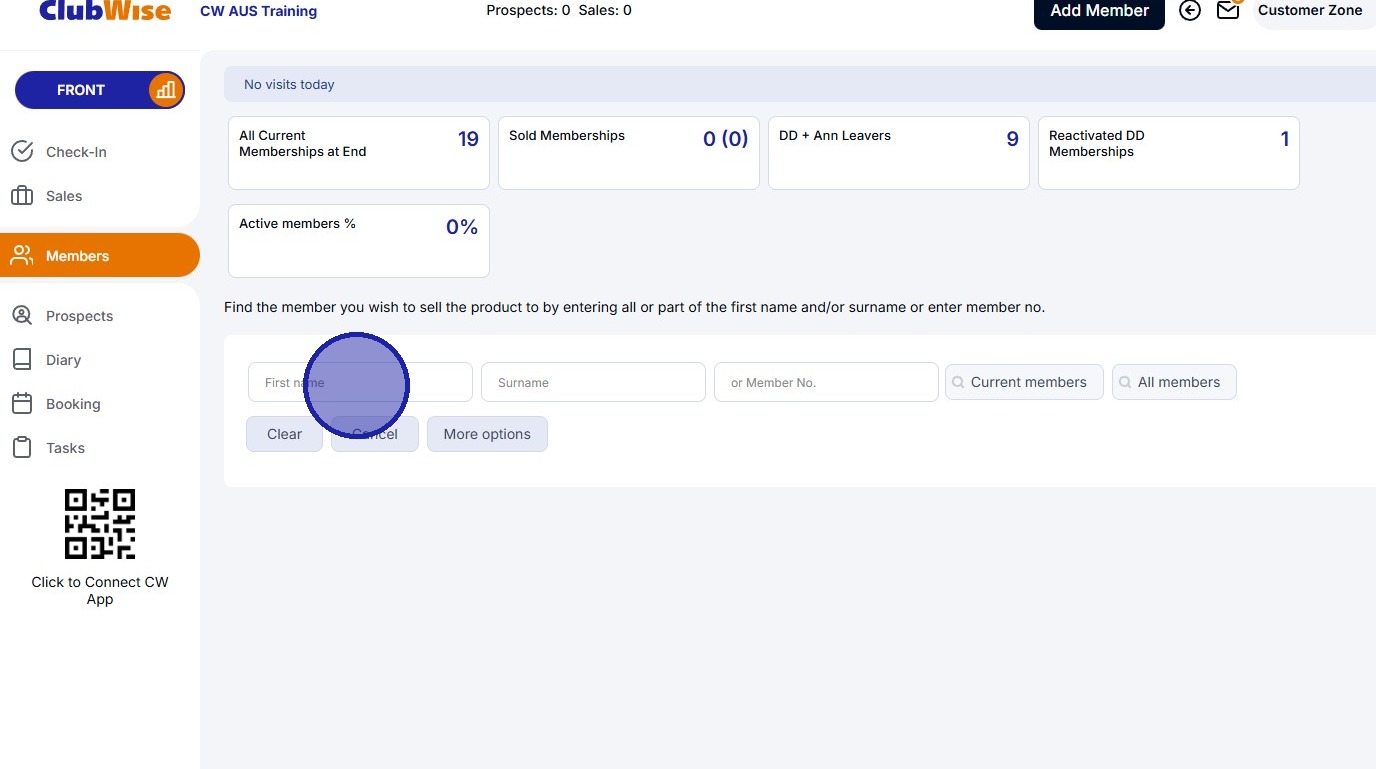Click the Diary book icon

[22, 360]
